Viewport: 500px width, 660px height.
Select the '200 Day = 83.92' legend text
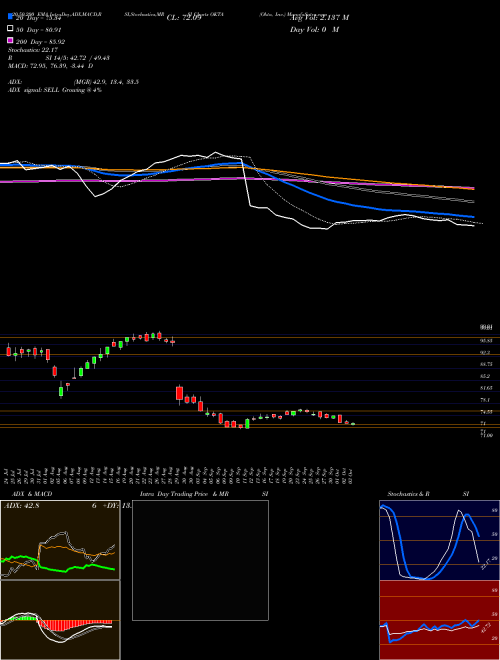pos(40,42)
